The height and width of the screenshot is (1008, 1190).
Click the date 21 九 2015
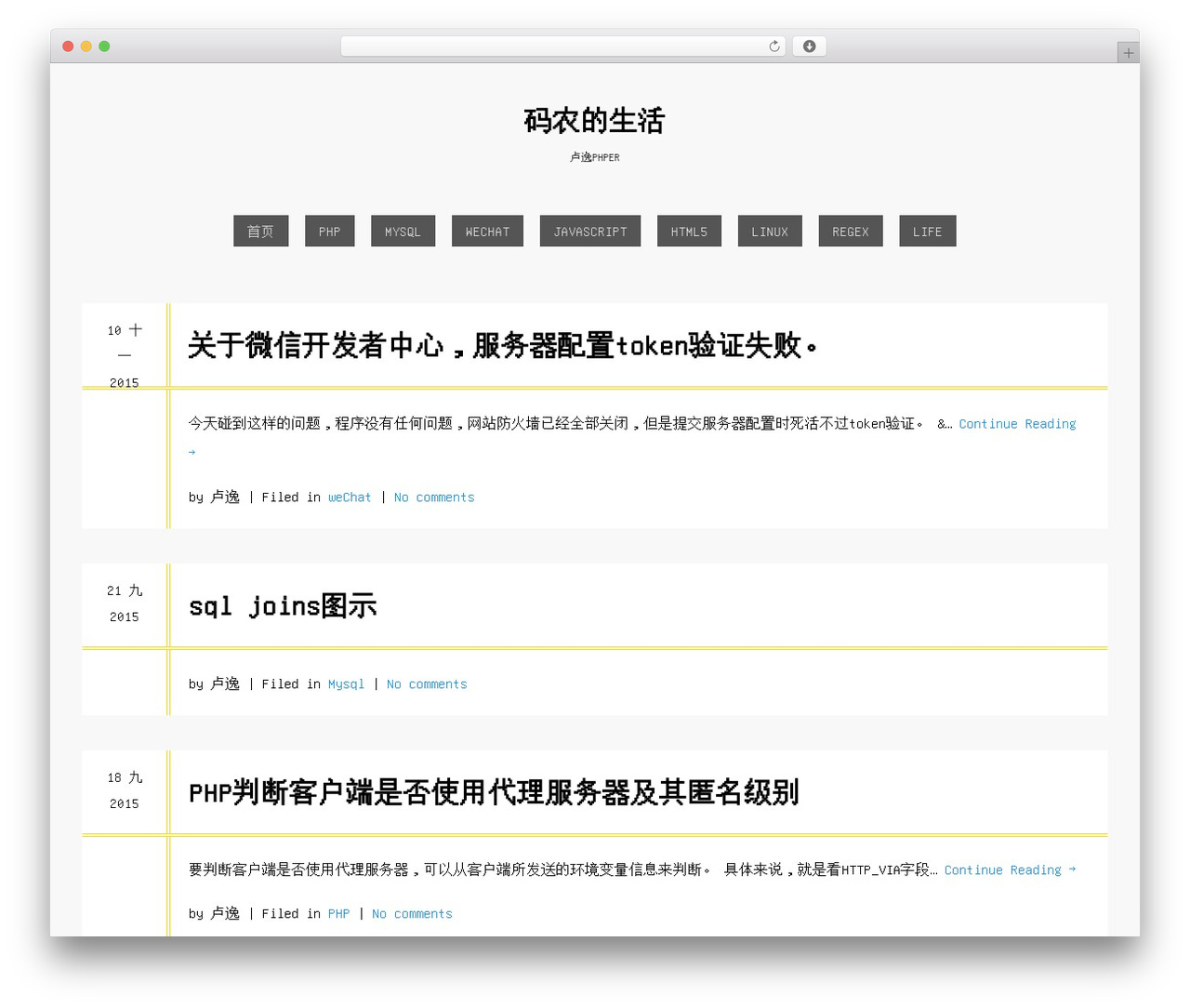pyautogui.click(x=125, y=603)
